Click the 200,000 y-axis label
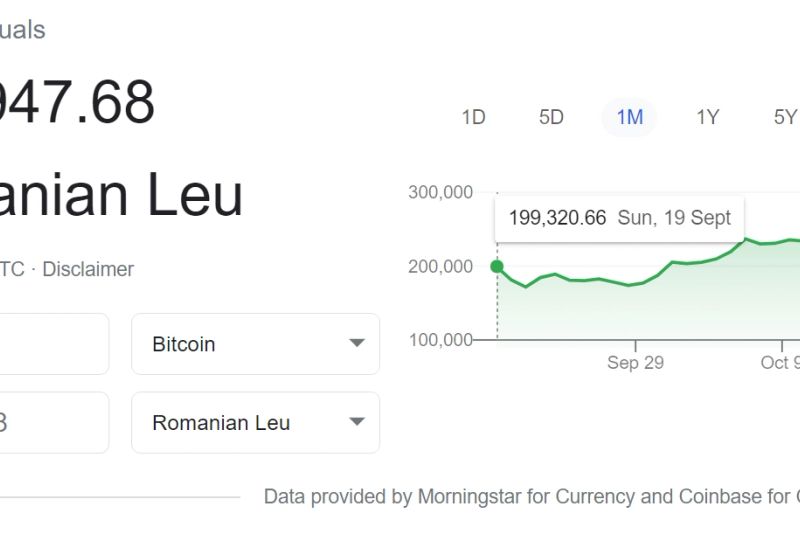The image size is (800, 534). click(x=440, y=266)
